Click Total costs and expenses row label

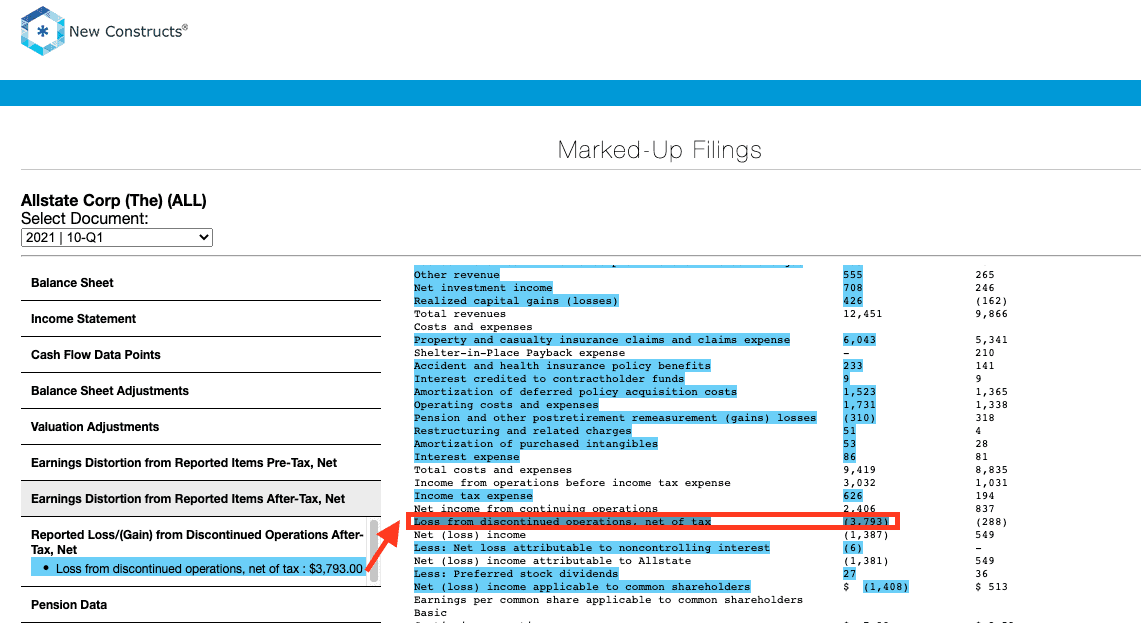pyautogui.click(x=493, y=470)
